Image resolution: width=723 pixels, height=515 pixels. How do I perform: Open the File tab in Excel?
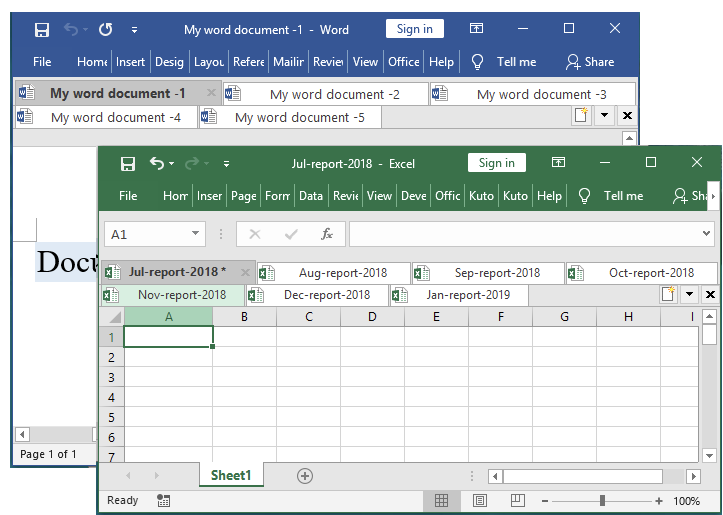click(128, 195)
